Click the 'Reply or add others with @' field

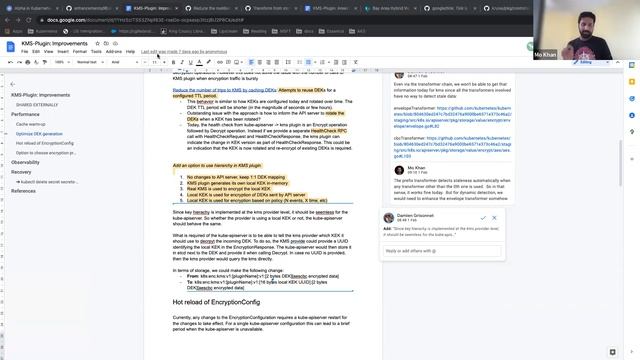pyautogui.click(x=442, y=251)
